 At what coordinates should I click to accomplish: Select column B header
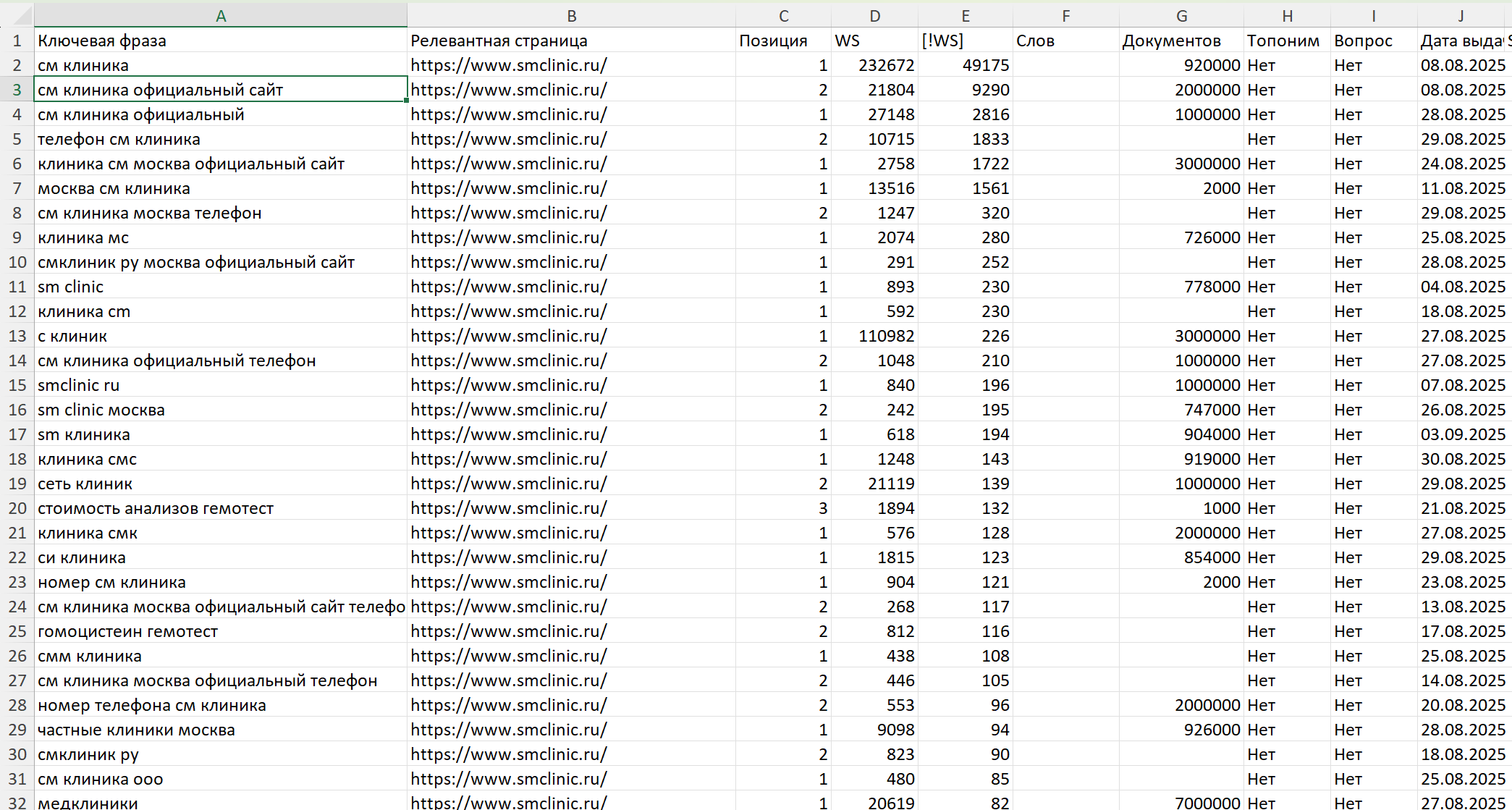coord(572,16)
